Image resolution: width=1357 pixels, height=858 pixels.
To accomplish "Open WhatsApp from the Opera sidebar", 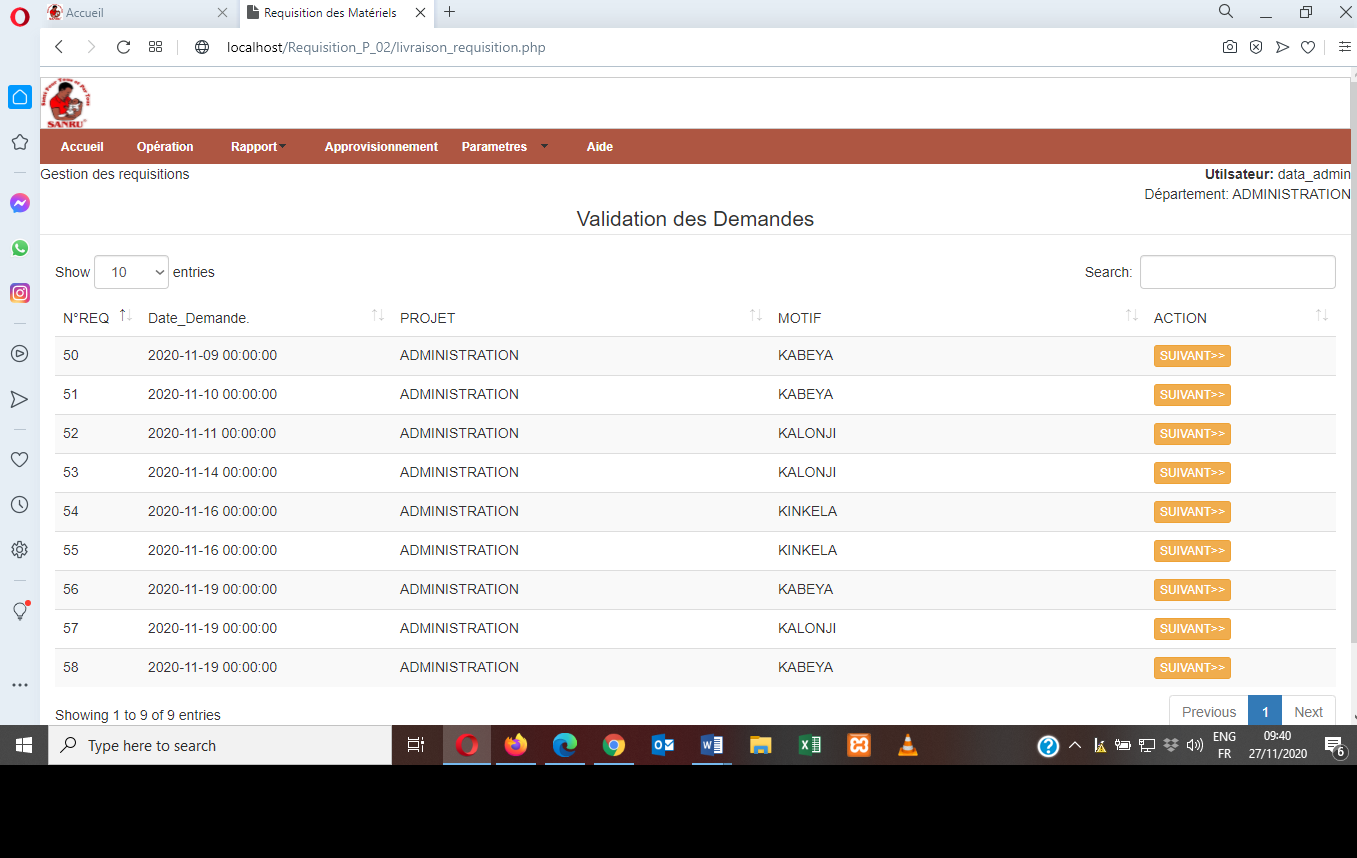I will coord(19,248).
